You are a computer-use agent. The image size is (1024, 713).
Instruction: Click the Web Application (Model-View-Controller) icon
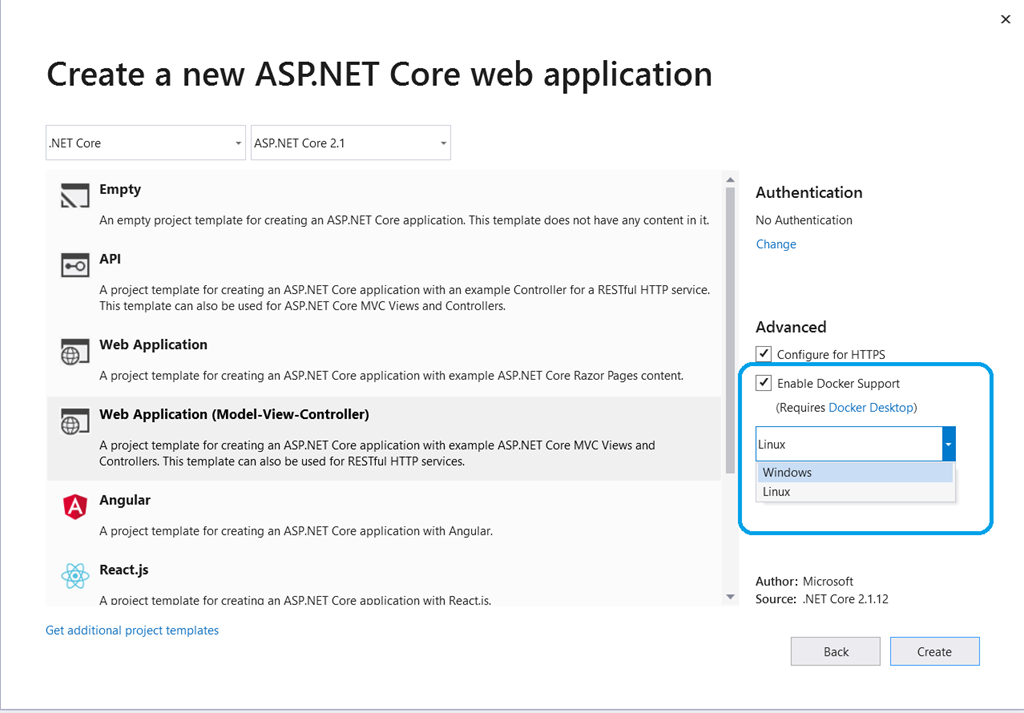[75, 420]
